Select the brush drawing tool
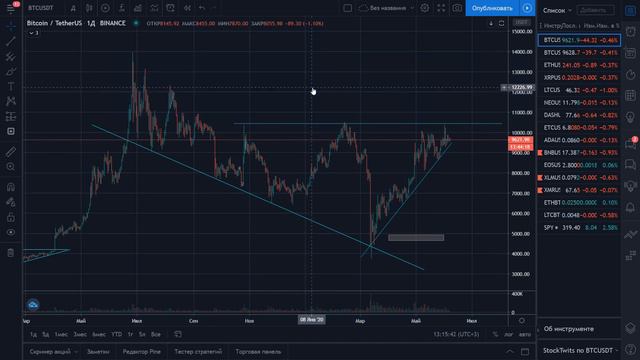Screen dimensions: 640x360 11,72
